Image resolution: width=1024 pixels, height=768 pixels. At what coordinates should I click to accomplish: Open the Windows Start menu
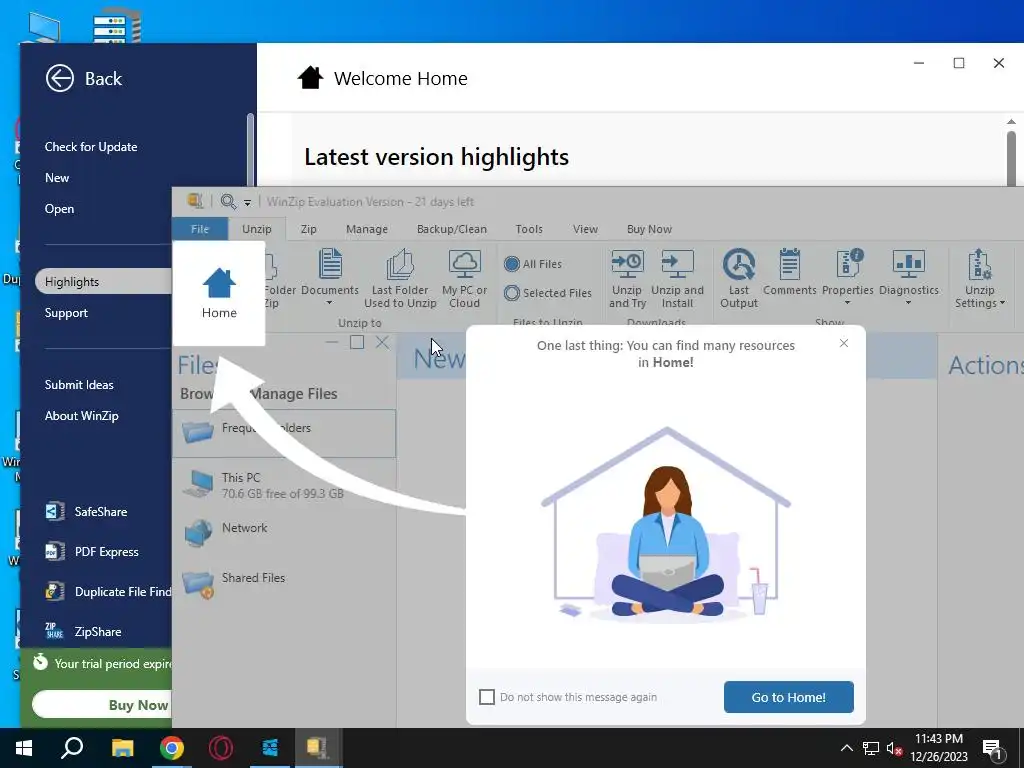pyautogui.click(x=24, y=748)
